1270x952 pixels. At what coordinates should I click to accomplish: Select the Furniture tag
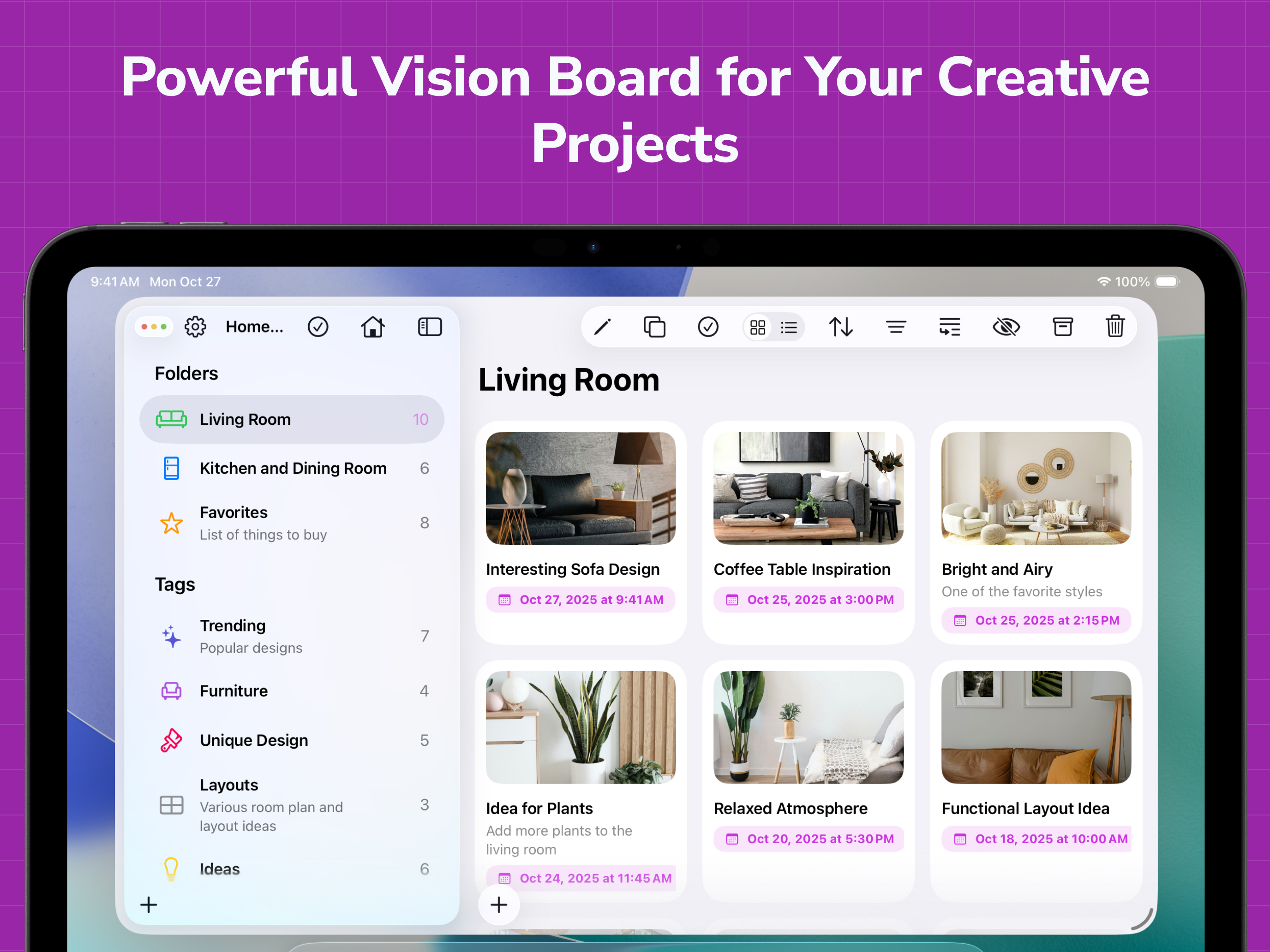click(x=292, y=691)
